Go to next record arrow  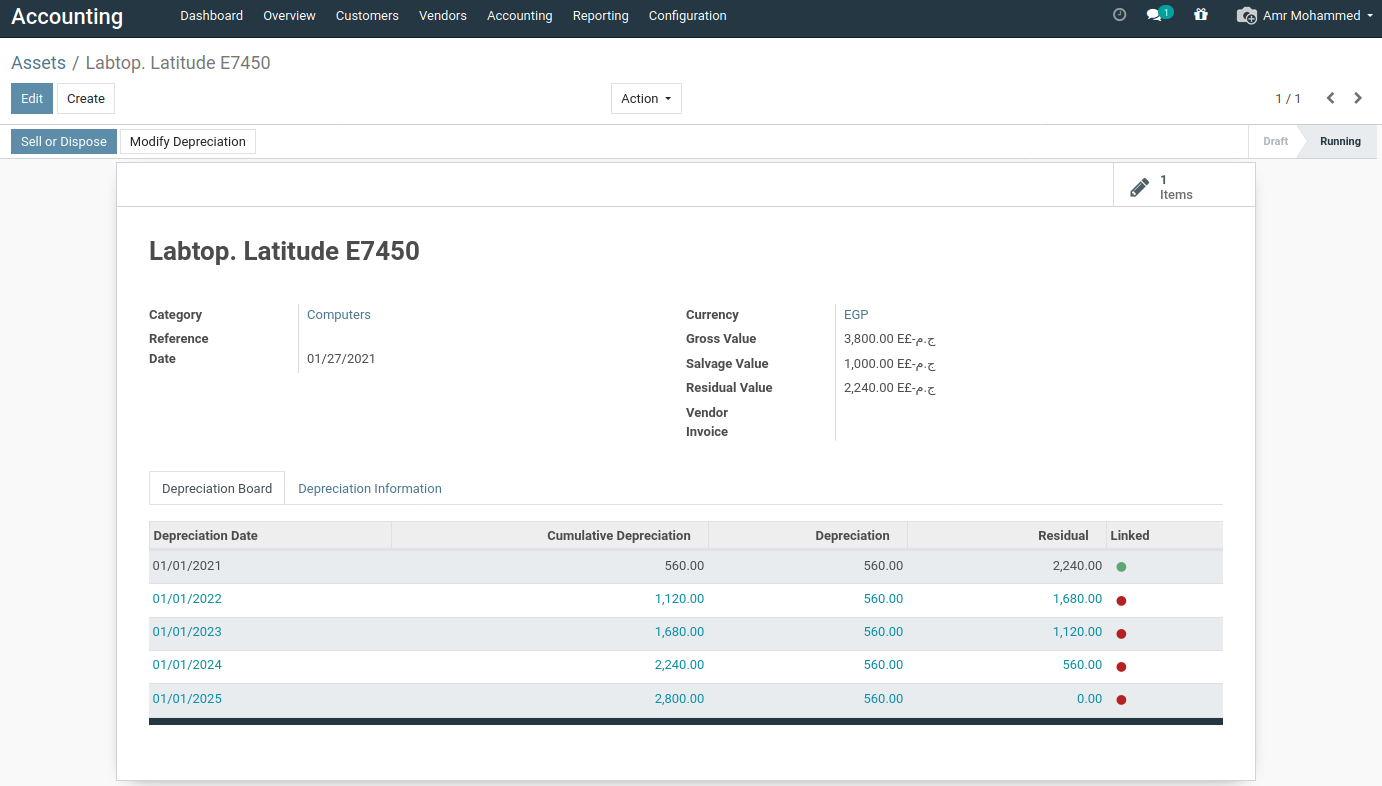(1358, 98)
